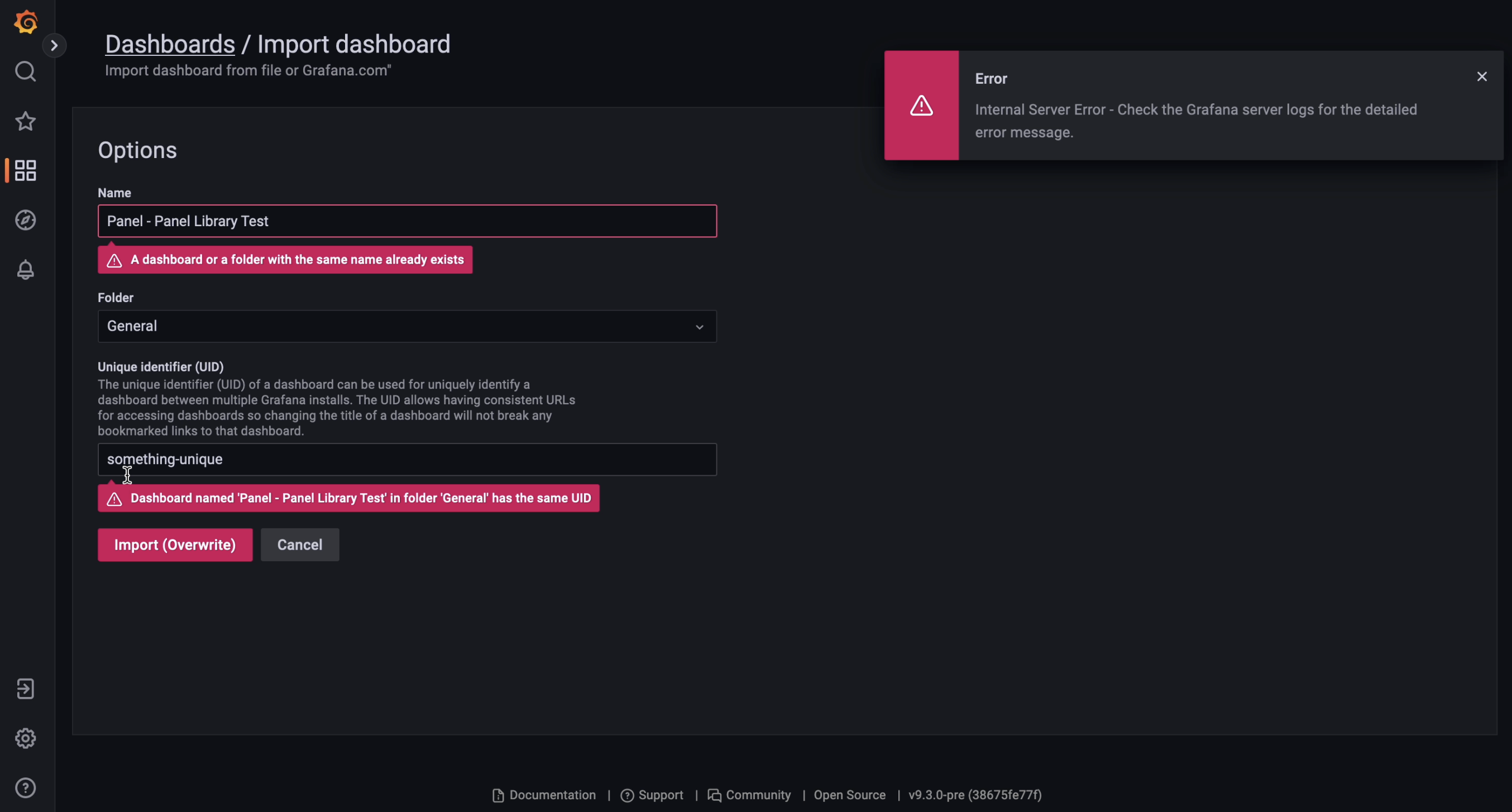Collapse the Folder selection list

tap(698, 327)
